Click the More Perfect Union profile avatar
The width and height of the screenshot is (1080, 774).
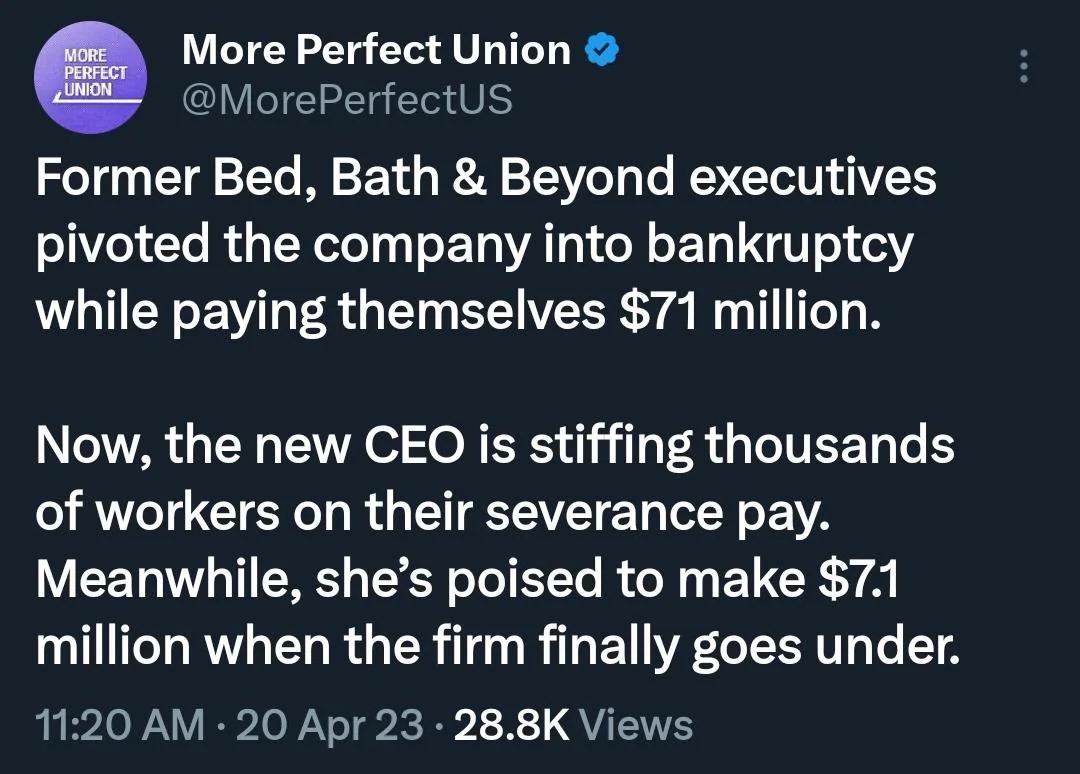click(91, 77)
